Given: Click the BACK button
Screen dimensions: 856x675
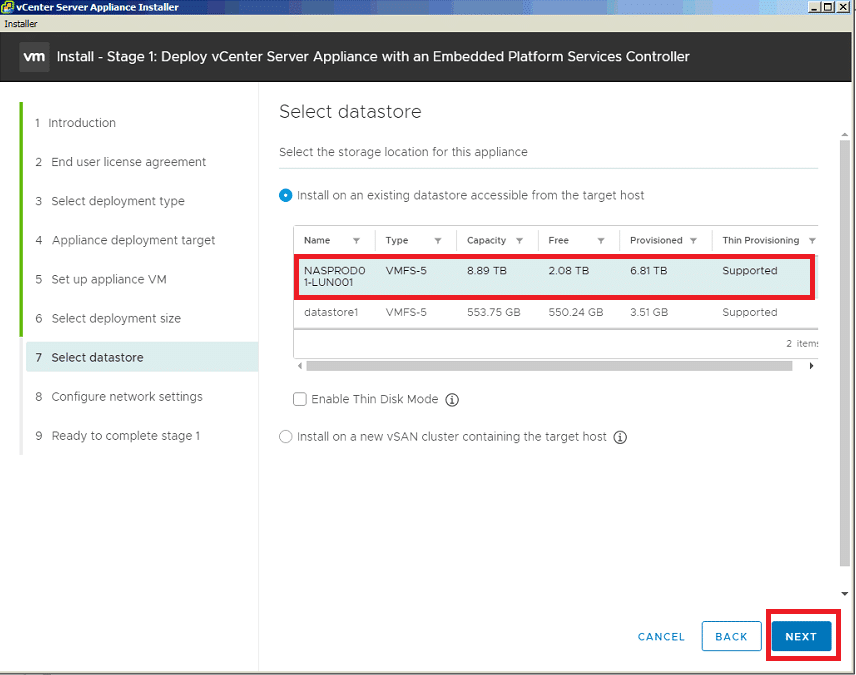Looking at the screenshot, I should [x=732, y=636].
